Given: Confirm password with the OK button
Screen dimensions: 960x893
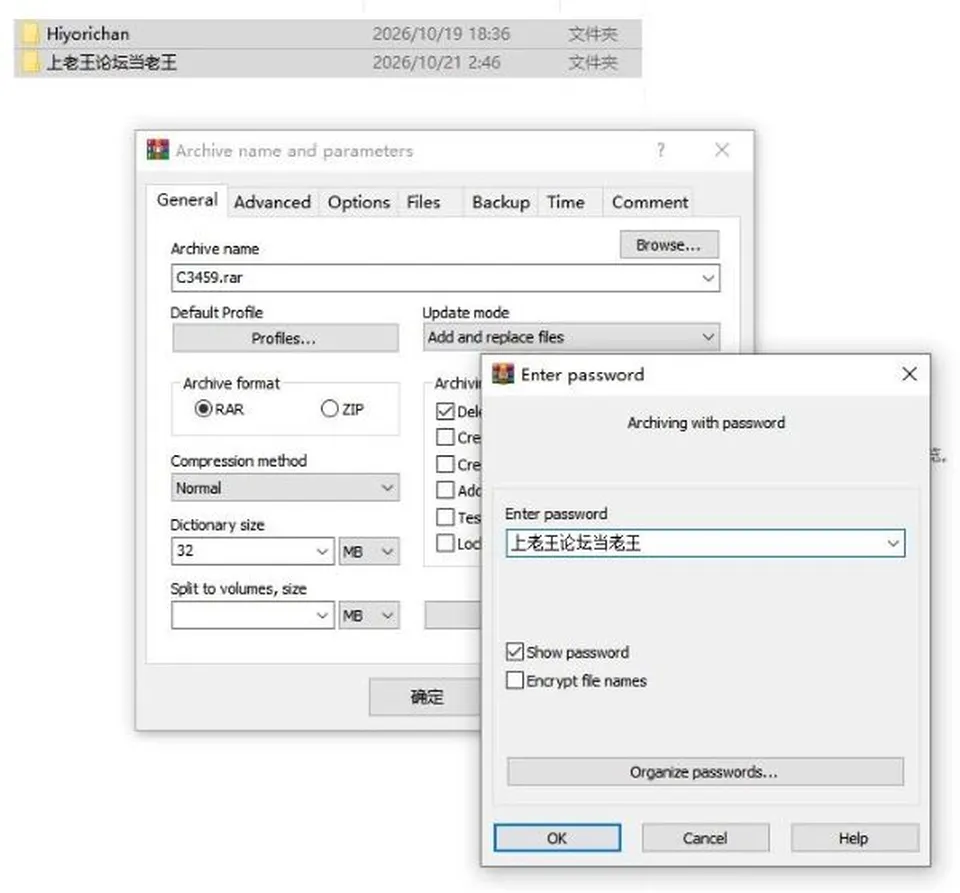Looking at the screenshot, I should click(x=557, y=837).
